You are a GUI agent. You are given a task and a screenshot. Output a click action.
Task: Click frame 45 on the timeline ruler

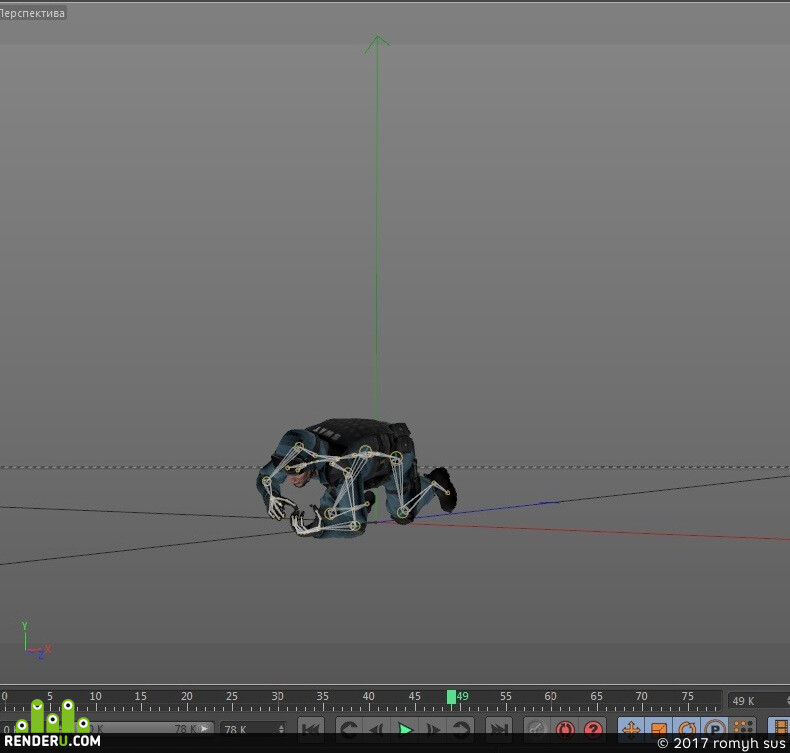tap(415, 697)
